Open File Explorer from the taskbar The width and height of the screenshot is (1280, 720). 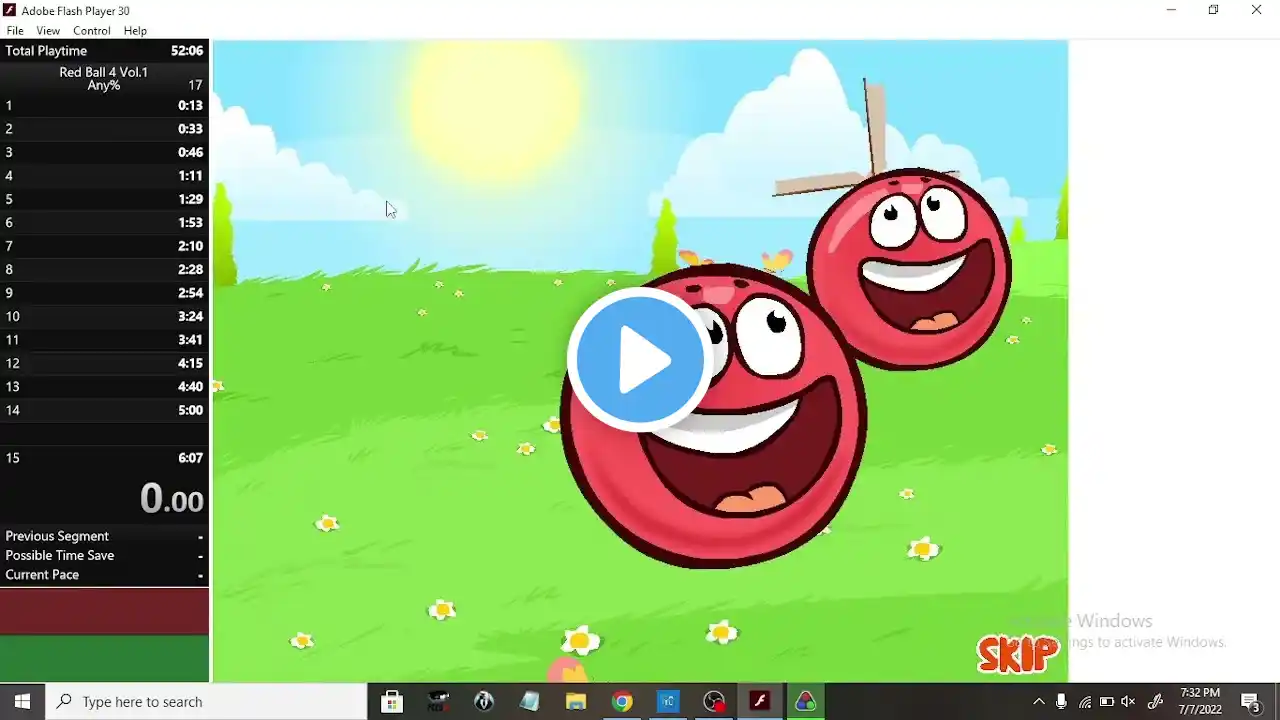click(x=576, y=701)
